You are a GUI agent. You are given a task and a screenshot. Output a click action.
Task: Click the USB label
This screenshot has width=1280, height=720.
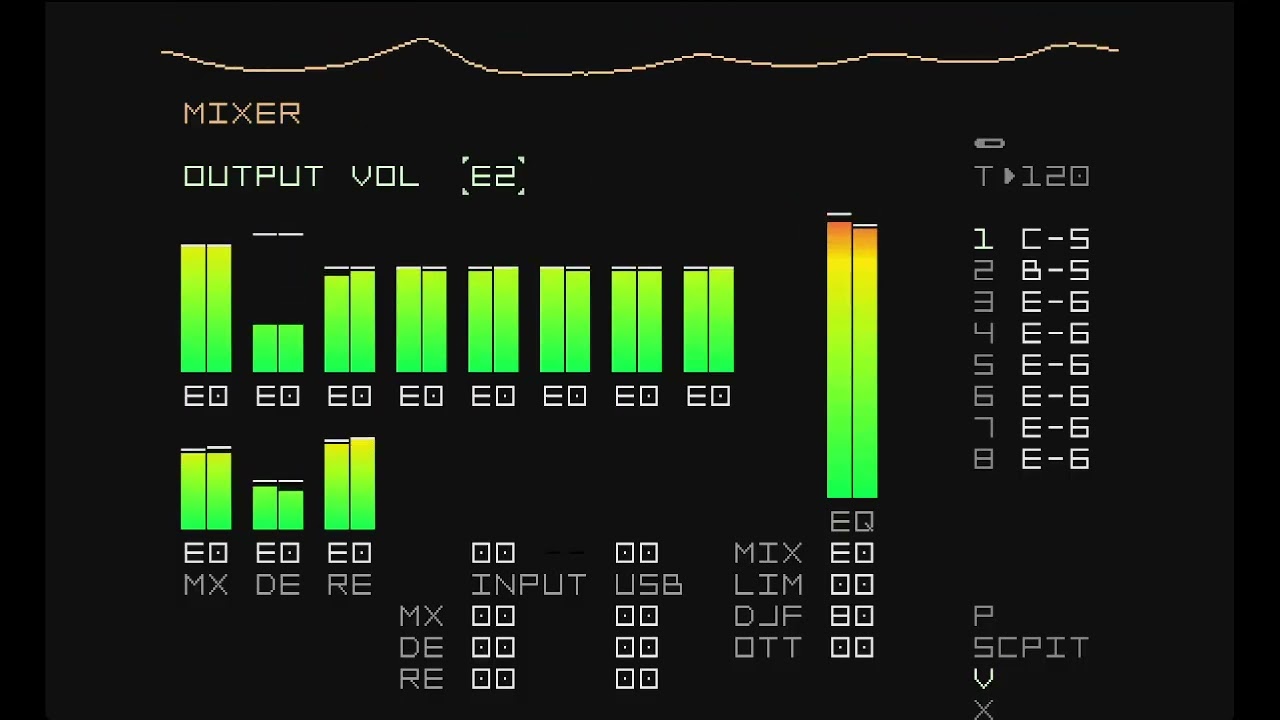pyautogui.click(x=649, y=584)
